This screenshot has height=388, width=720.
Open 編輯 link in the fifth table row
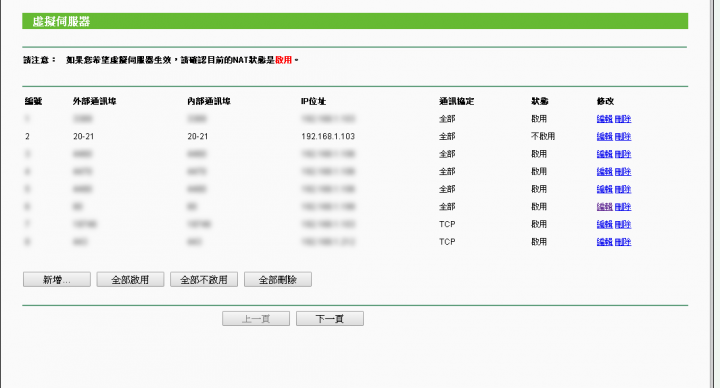[x=604, y=189]
